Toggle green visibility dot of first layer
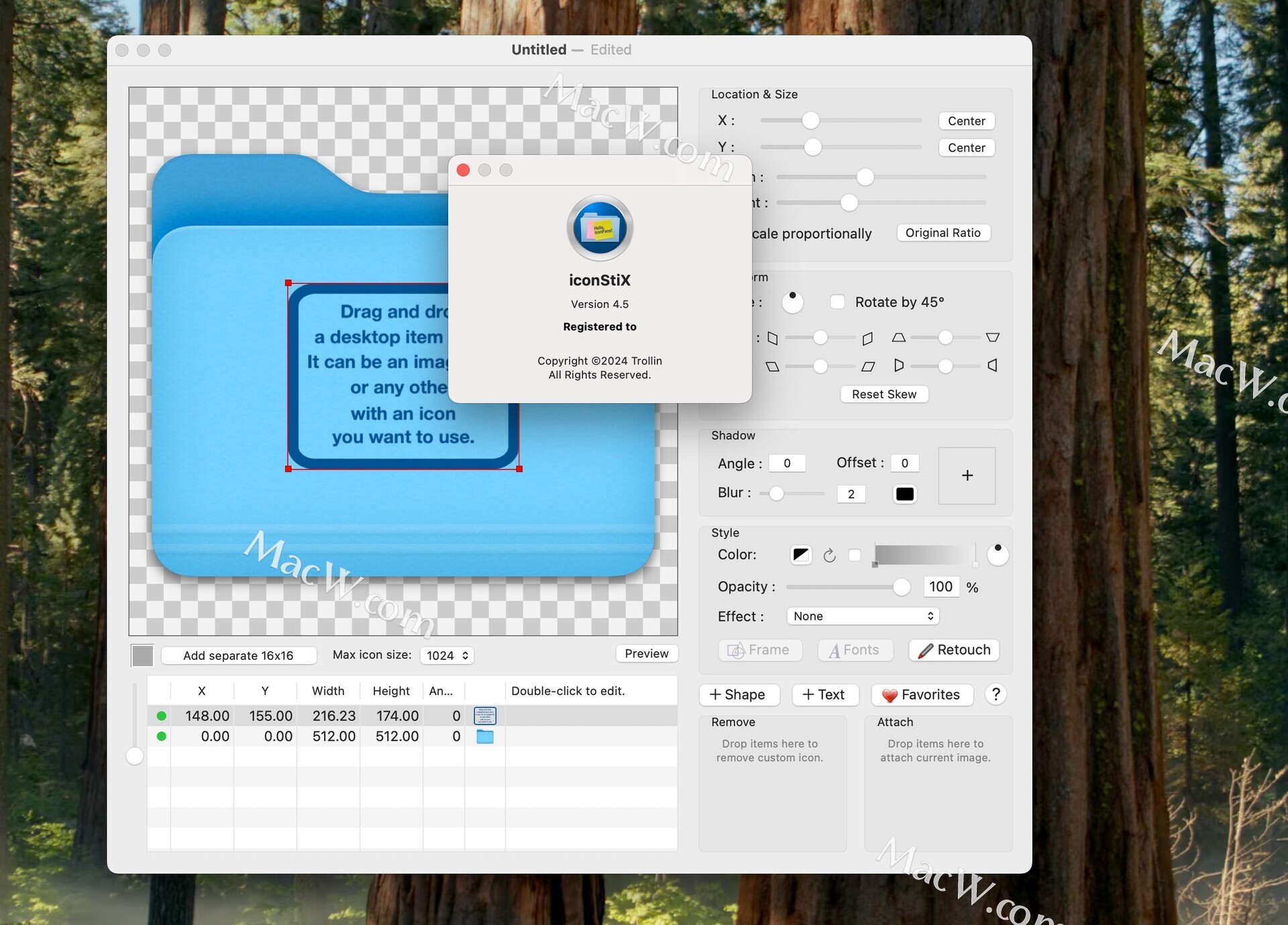This screenshot has height=925, width=1288. click(x=161, y=716)
